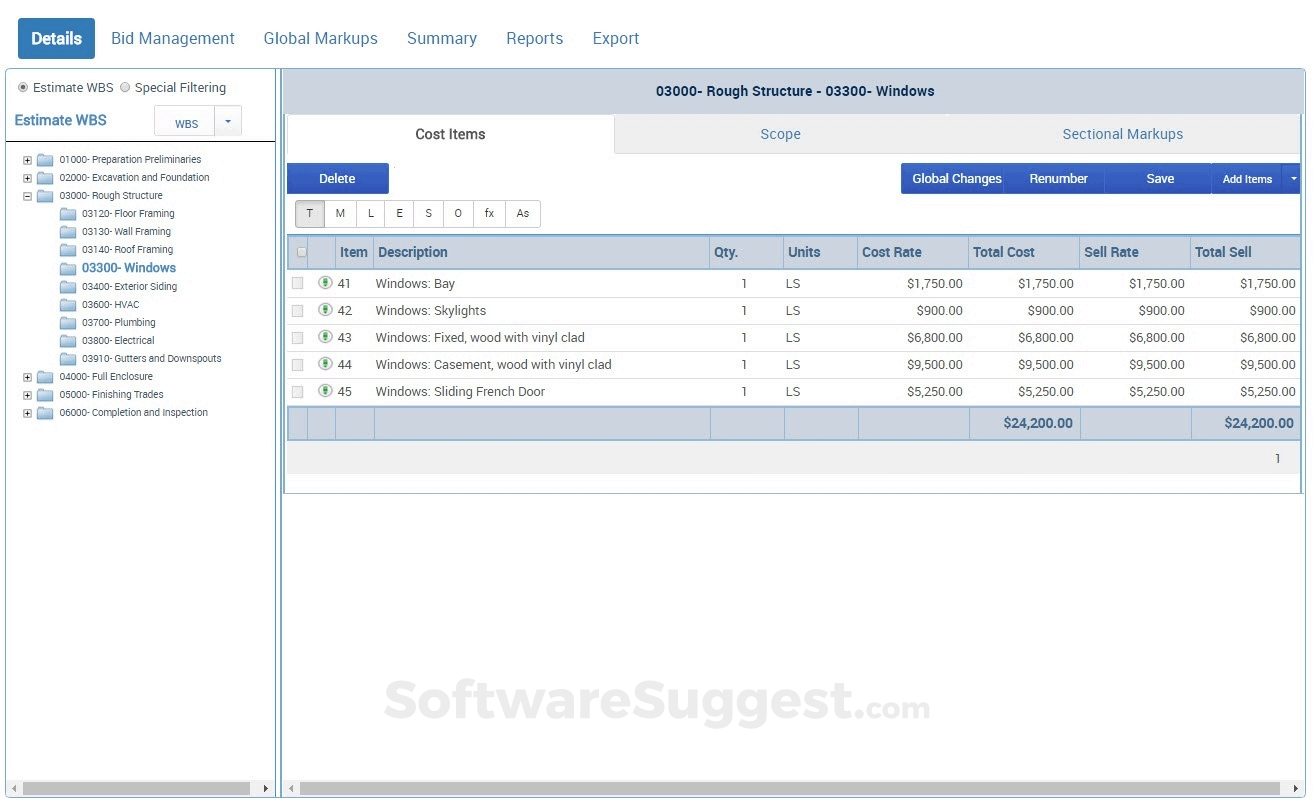Image resolution: width=1313 pixels, height=798 pixels.
Task: Switch to the Scope tab
Action: tap(780, 133)
